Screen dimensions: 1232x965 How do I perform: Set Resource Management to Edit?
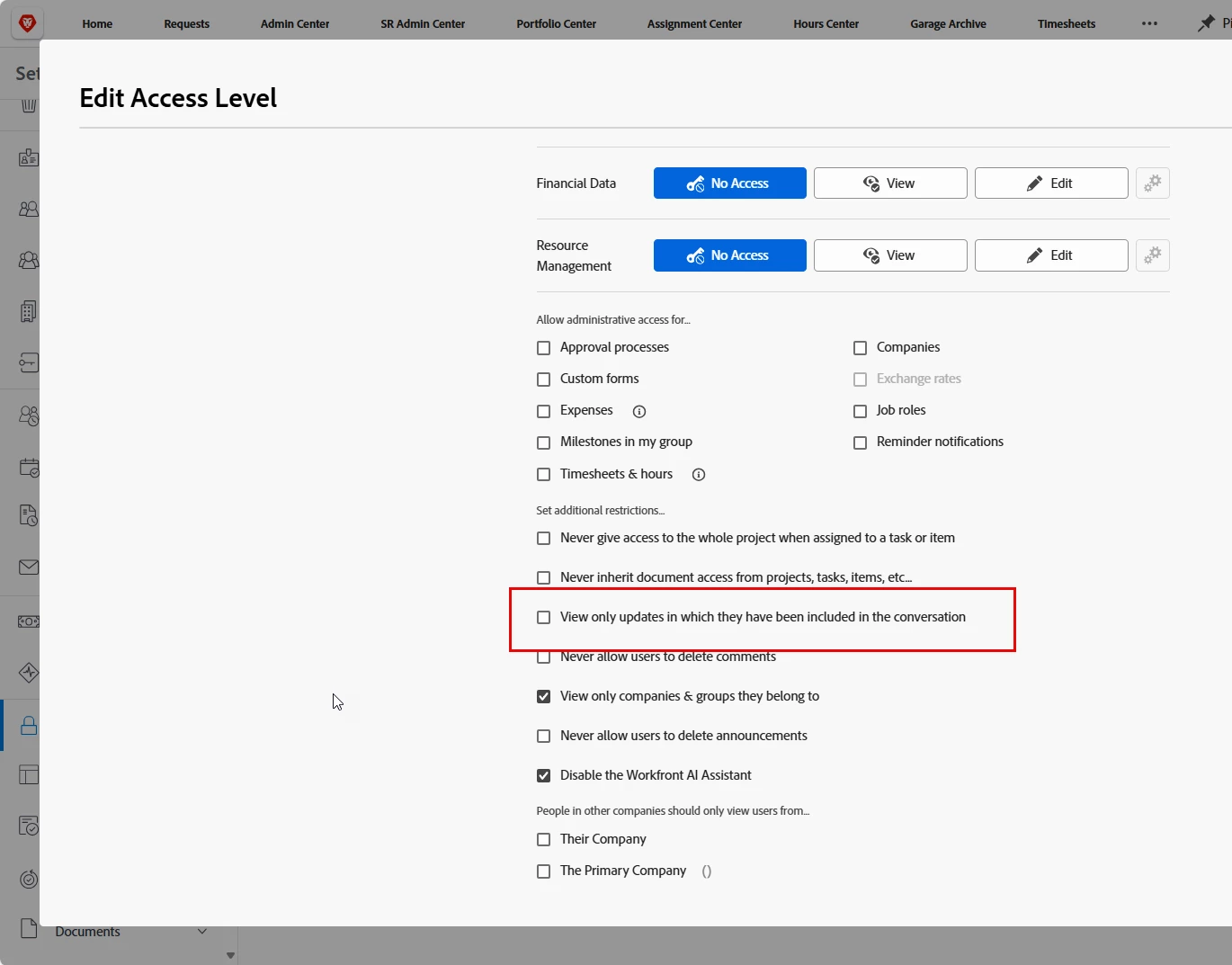1051,255
